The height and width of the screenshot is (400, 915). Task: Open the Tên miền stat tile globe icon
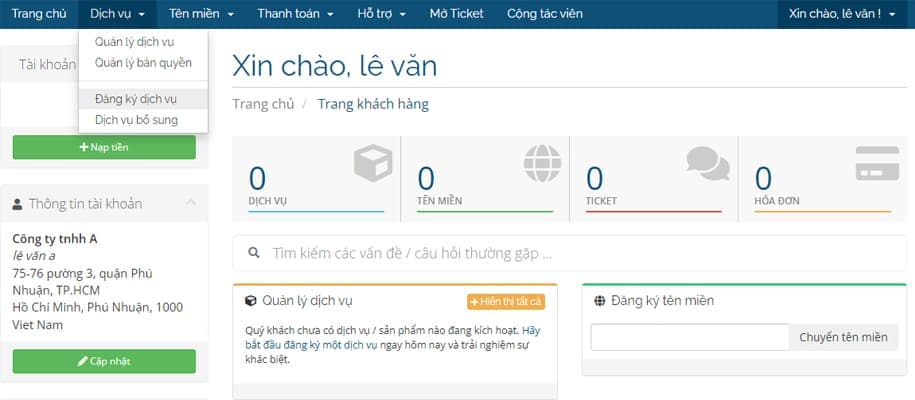click(542, 163)
